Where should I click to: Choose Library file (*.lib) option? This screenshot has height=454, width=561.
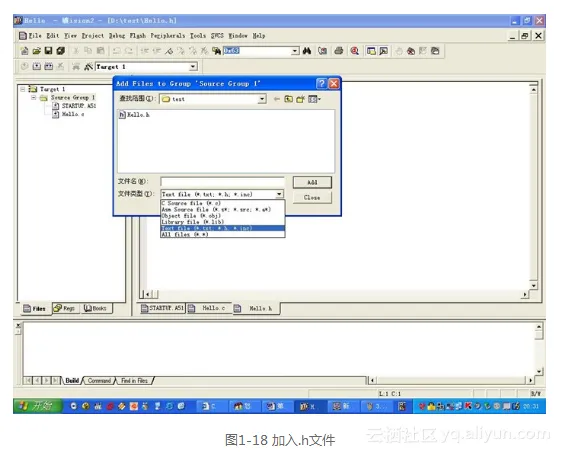pos(223,222)
